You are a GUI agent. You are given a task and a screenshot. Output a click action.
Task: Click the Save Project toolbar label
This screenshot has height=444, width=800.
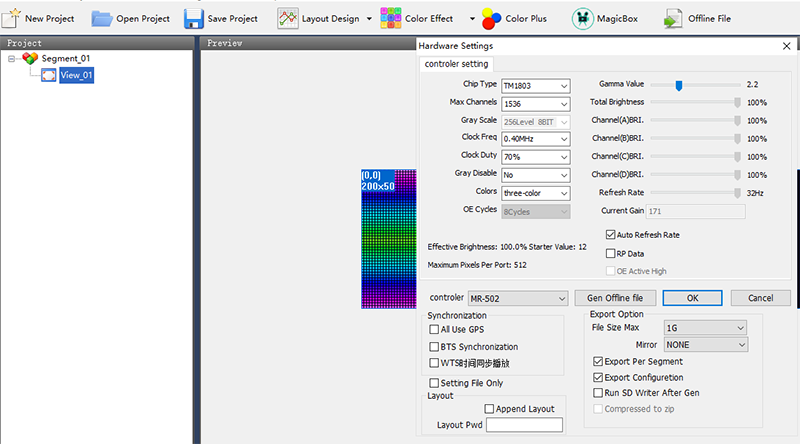click(233, 19)
